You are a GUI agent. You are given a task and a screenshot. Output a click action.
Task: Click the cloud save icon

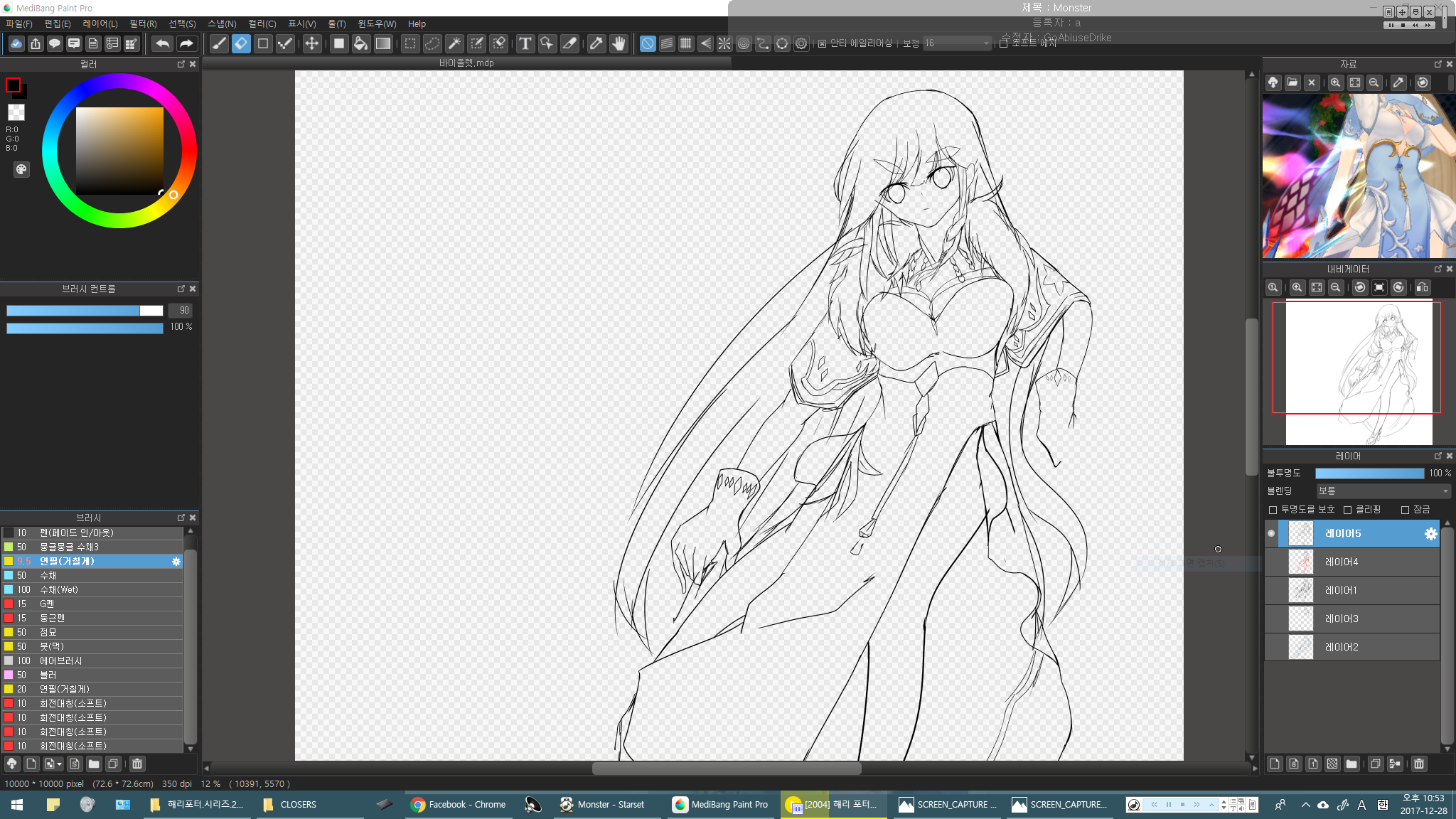(x=16, y=44)
